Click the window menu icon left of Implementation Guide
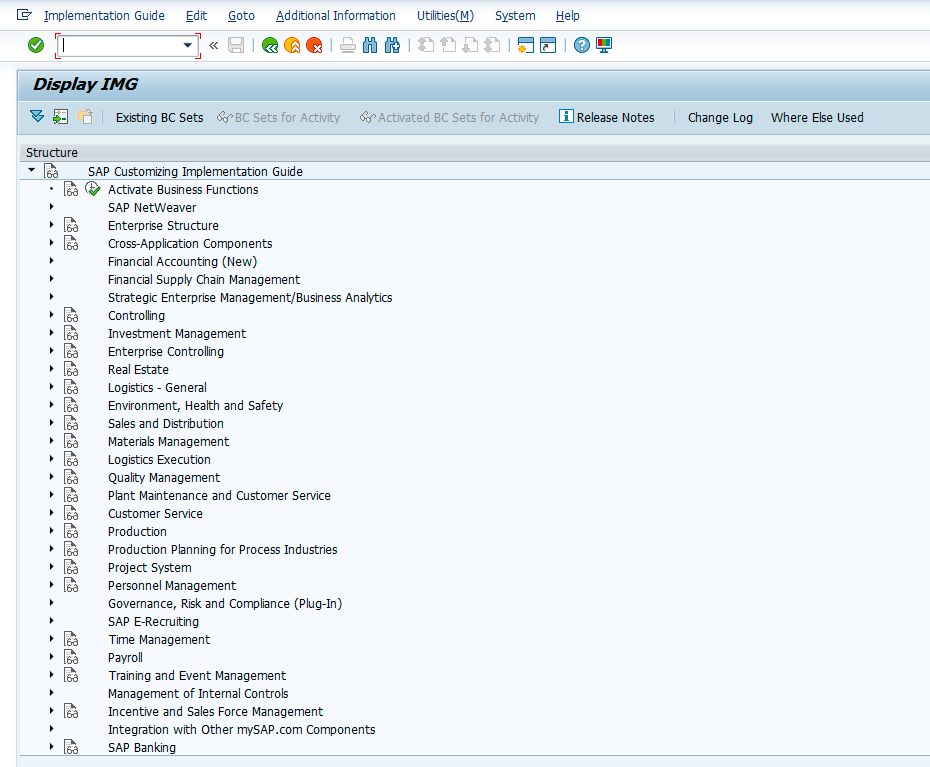930x767 pixels. coord(24,15)
